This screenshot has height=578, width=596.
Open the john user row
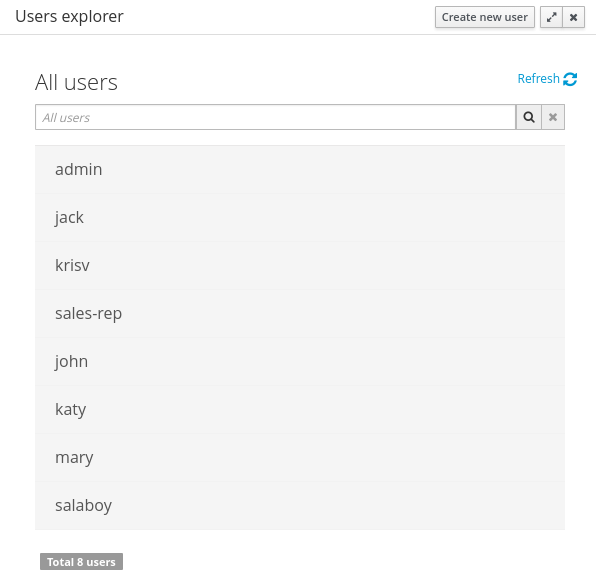point(300,361)
